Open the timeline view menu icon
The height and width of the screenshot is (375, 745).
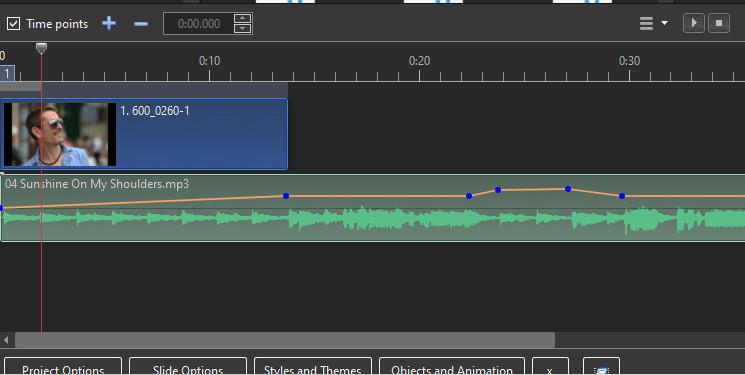coord(646,23)
